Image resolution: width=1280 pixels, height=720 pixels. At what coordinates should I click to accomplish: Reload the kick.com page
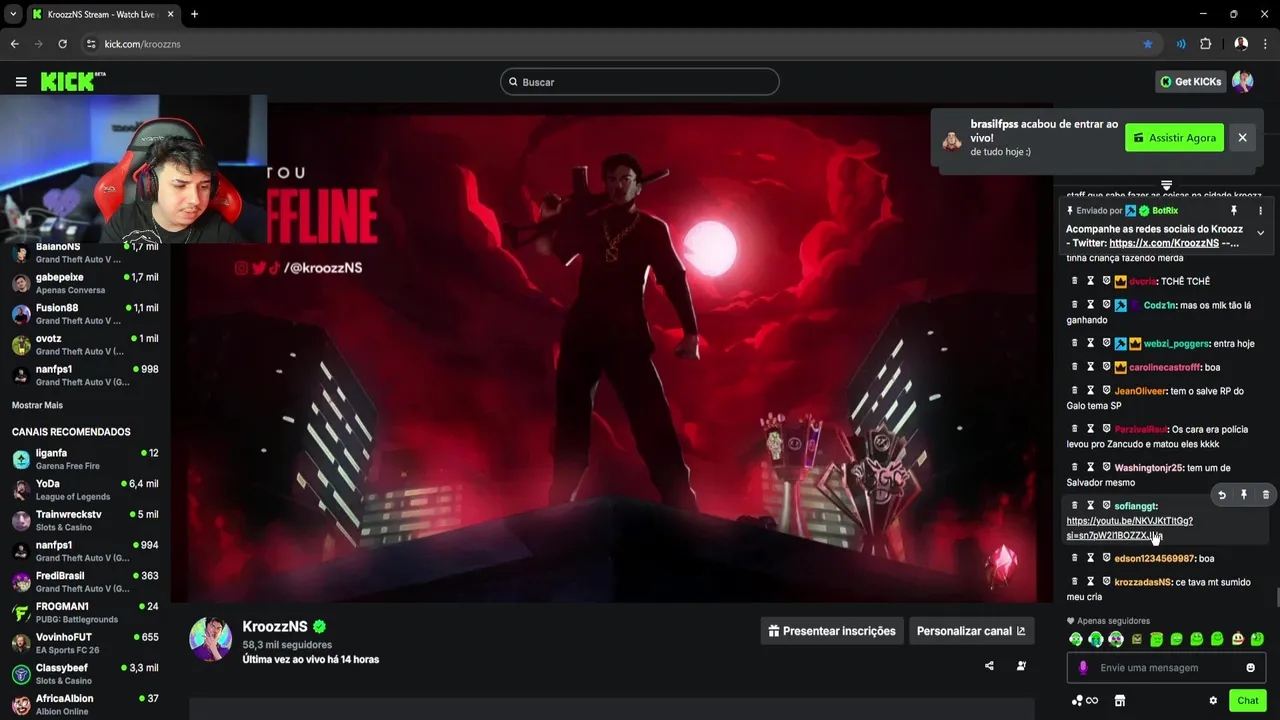click(x=62, y=44)
